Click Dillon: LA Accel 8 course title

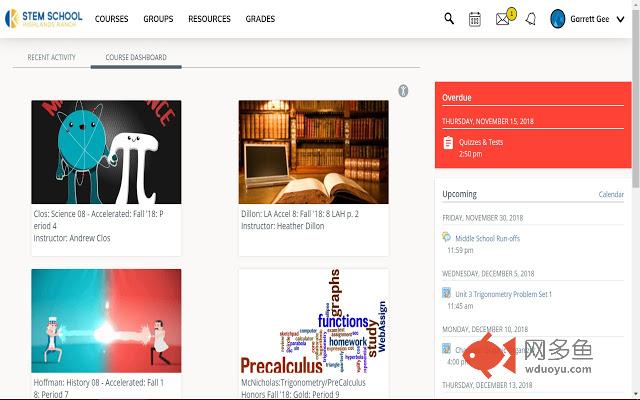[300, 214]
